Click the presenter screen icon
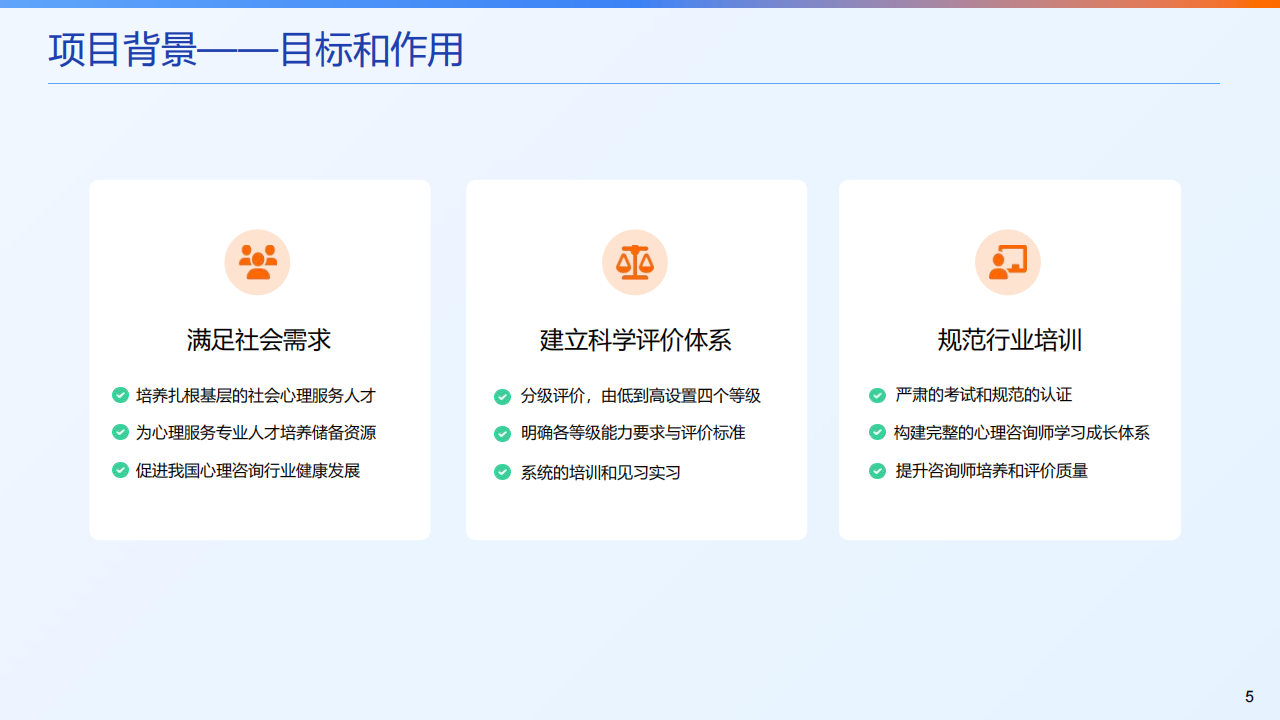The width and height of the screenshot is (1280, 720). pyautogui.click(x=1008, y=261)
